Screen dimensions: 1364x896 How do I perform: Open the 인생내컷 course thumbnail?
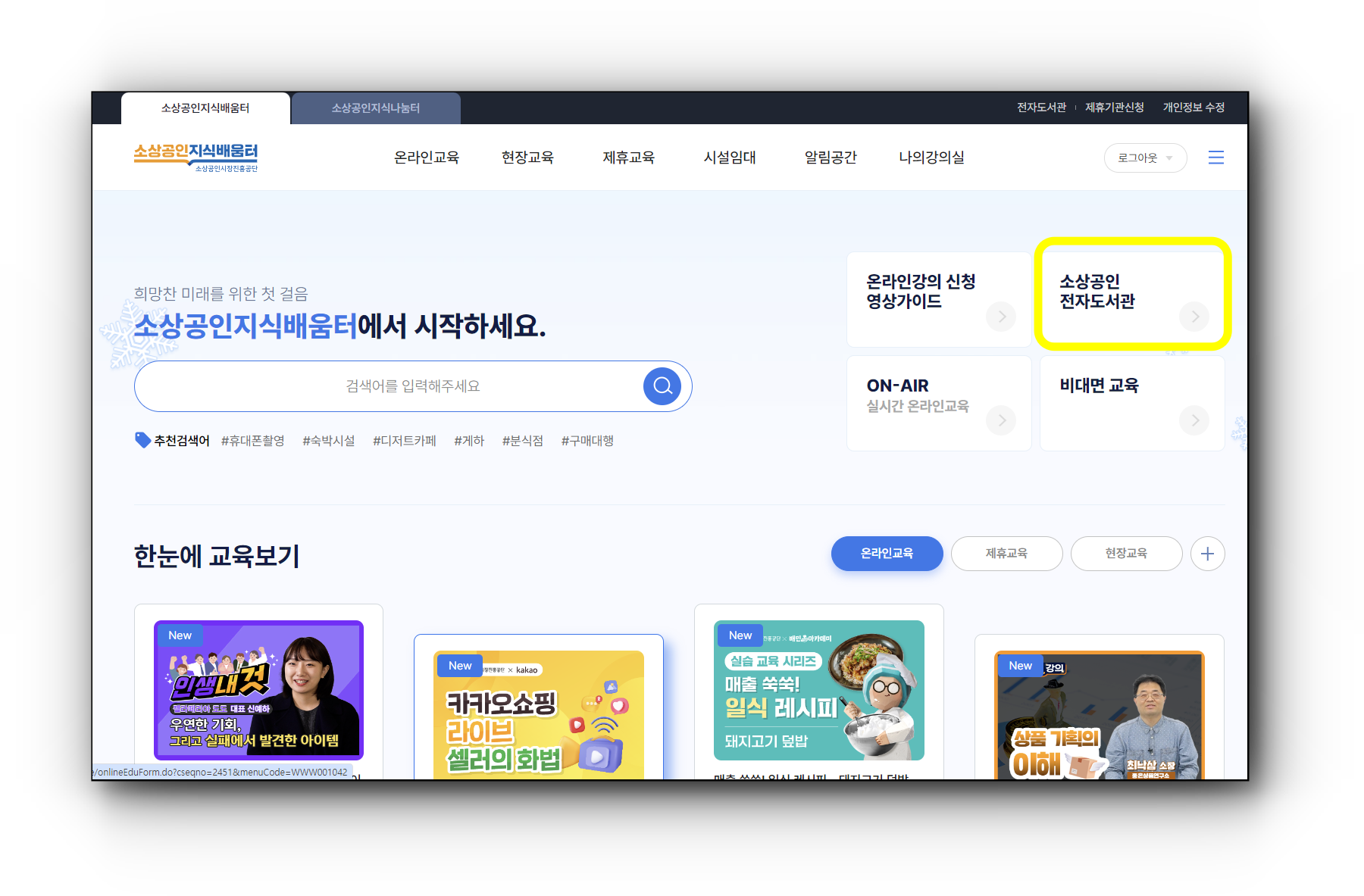[x=258, y=690]
